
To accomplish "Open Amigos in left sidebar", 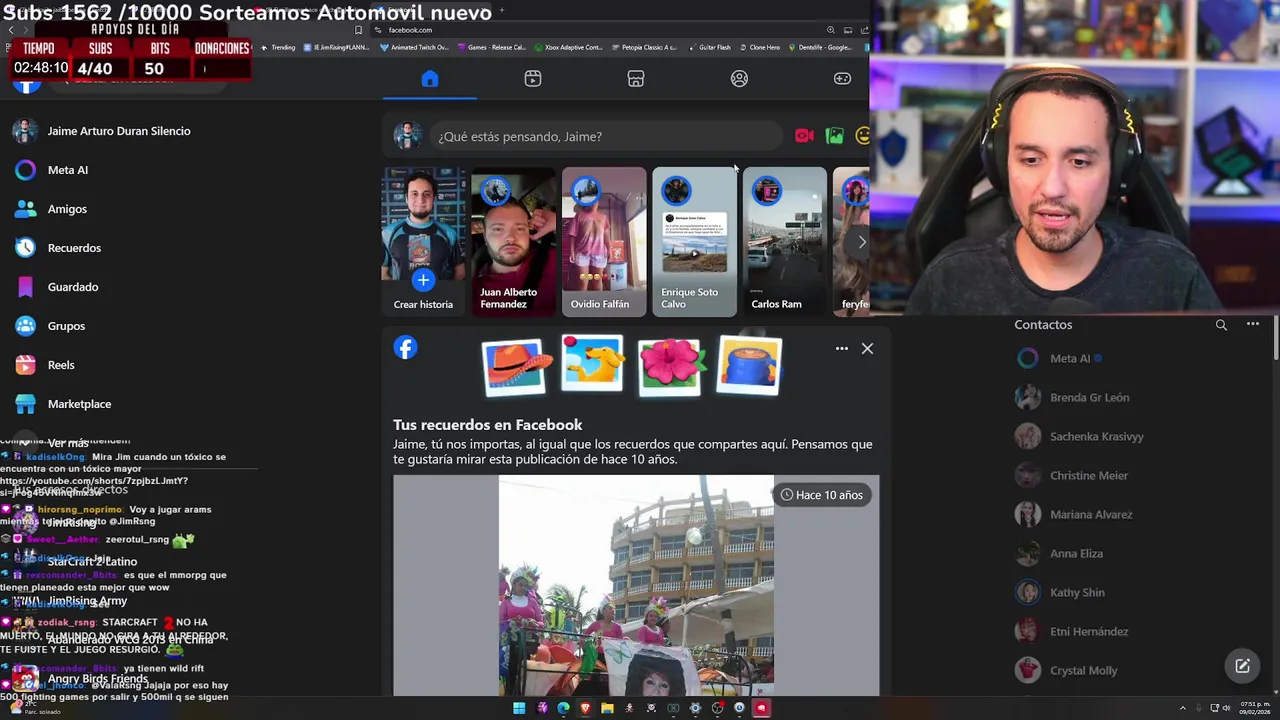I will (x=52, y=209).
